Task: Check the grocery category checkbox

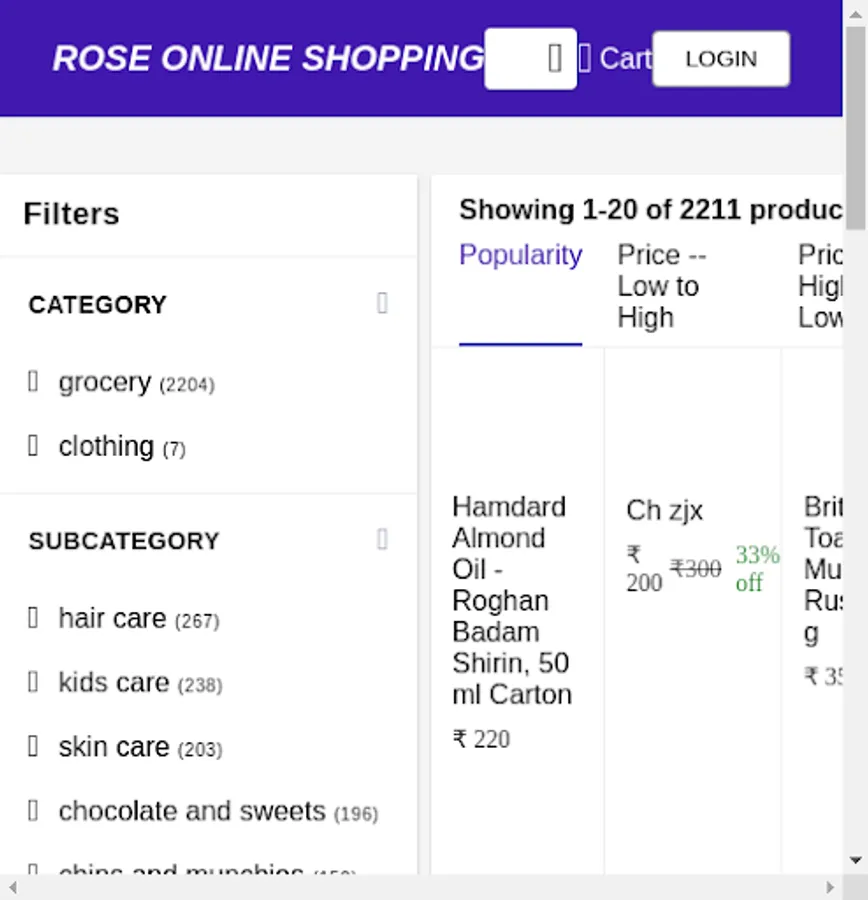Action: [x=33, y=382]
